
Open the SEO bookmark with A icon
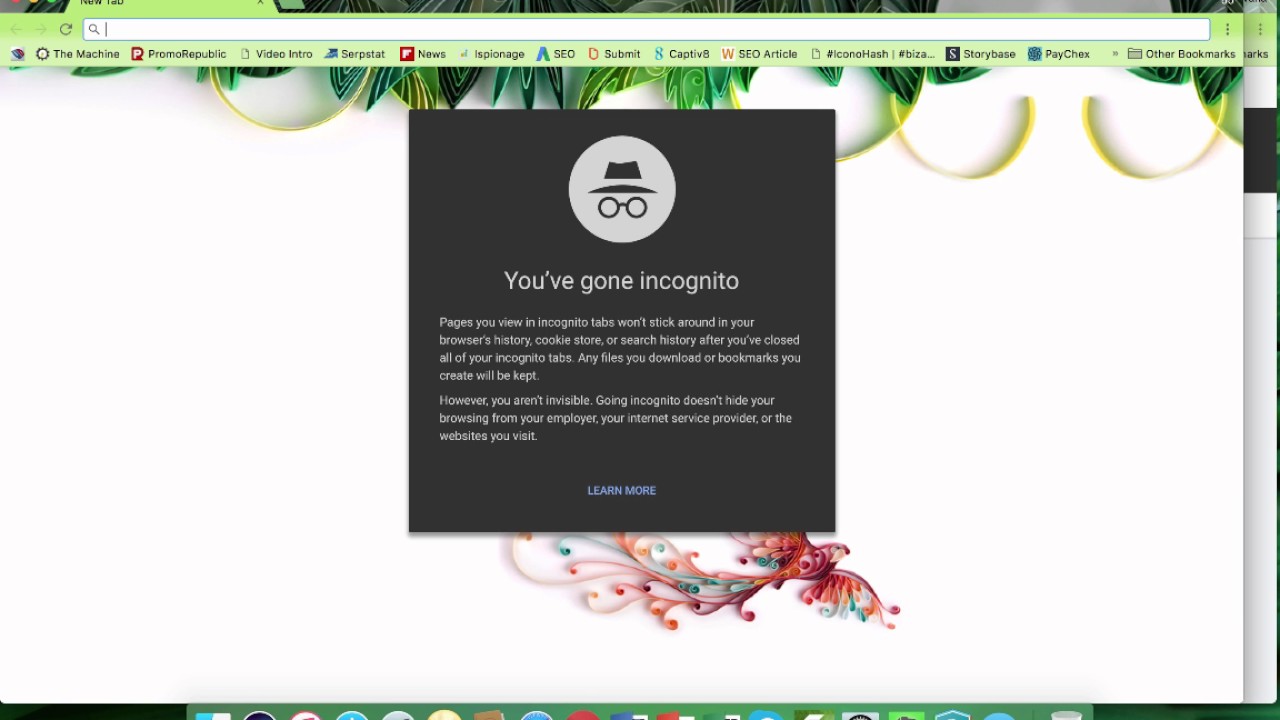point(556,54)
